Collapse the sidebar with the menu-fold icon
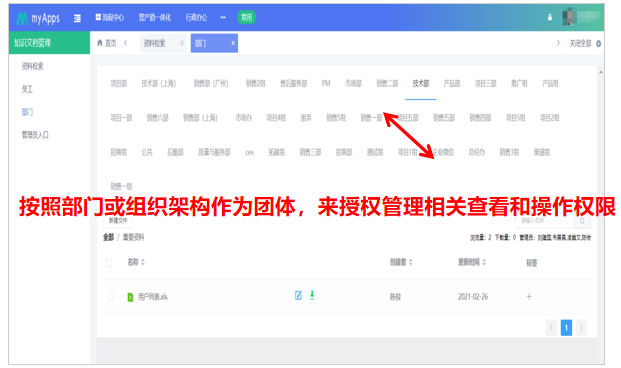The height and width of the screenshot is (368, 621). (77, 18)
